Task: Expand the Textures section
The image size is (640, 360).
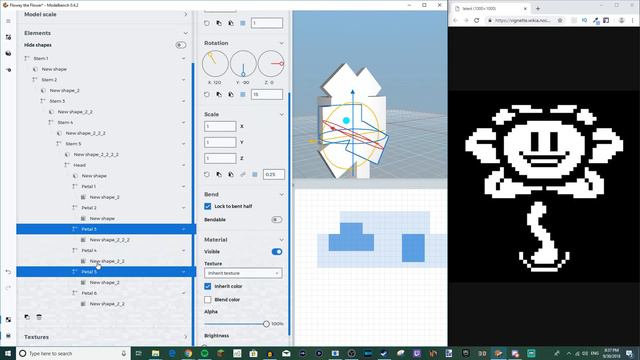Action: pyautogui.click(x=186, y=337)
